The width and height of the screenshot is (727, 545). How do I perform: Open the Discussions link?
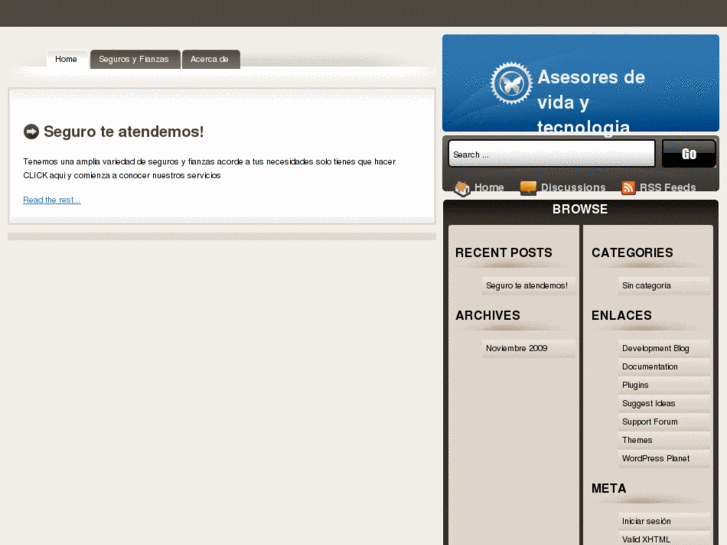point(573,187)
